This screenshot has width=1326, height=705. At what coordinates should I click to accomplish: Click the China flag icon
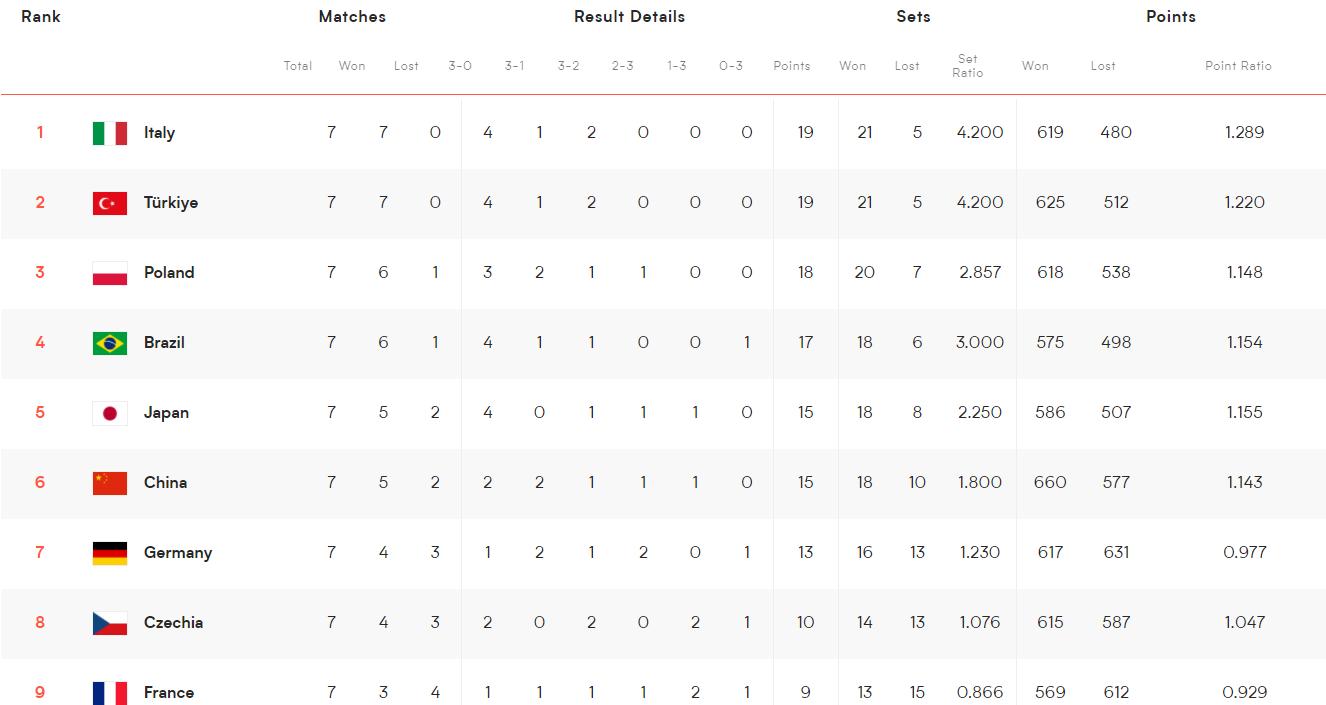110,483
